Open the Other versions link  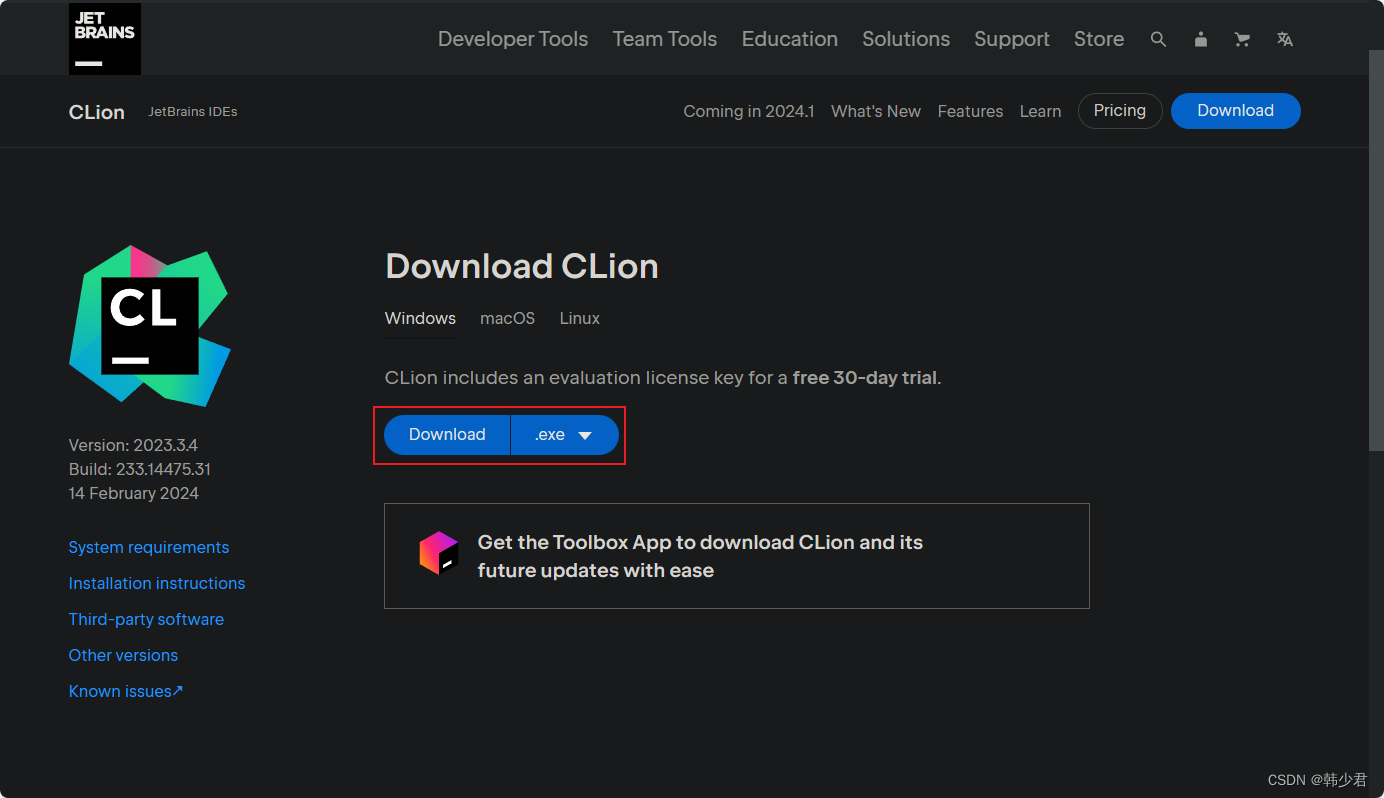click(x=123, y=655)
